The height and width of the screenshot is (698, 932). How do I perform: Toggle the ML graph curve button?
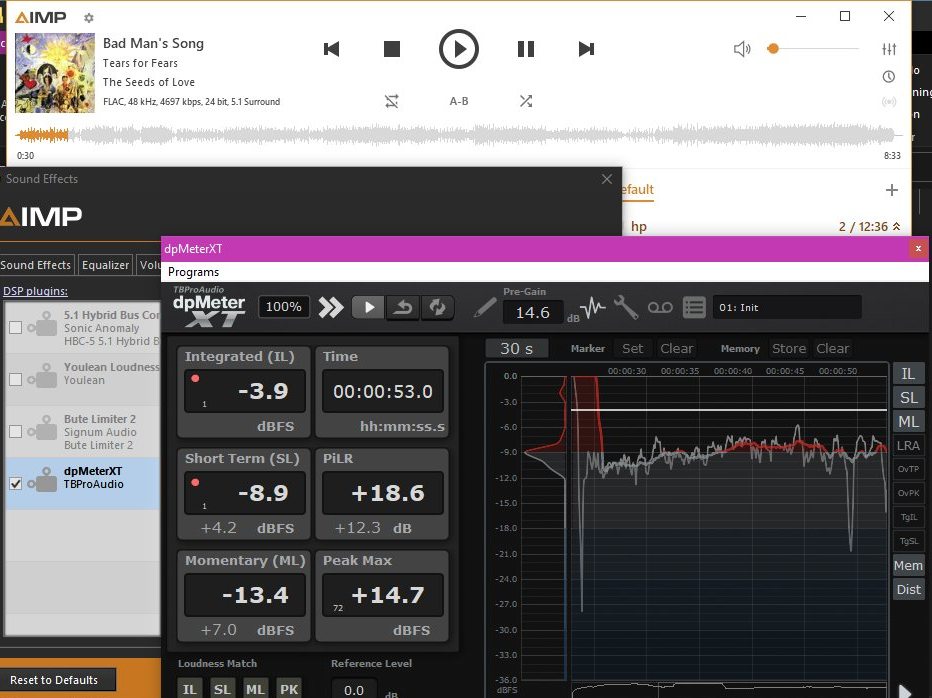coord(908,422)
